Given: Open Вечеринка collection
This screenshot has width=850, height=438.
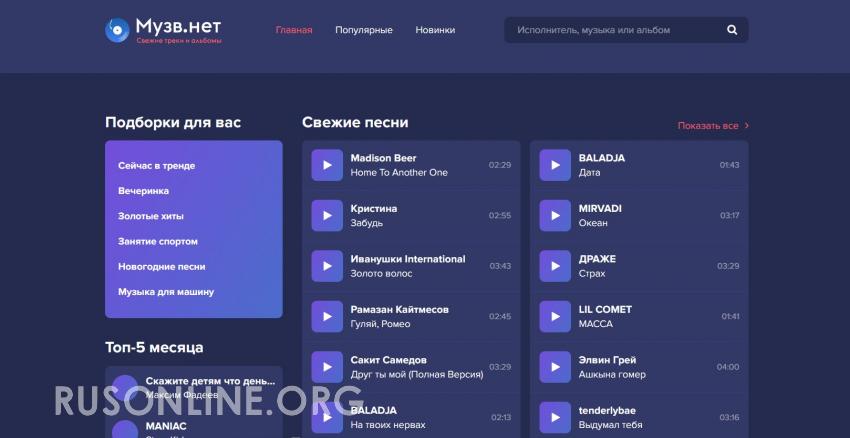Looking at the screenshot, I should 144,191.
